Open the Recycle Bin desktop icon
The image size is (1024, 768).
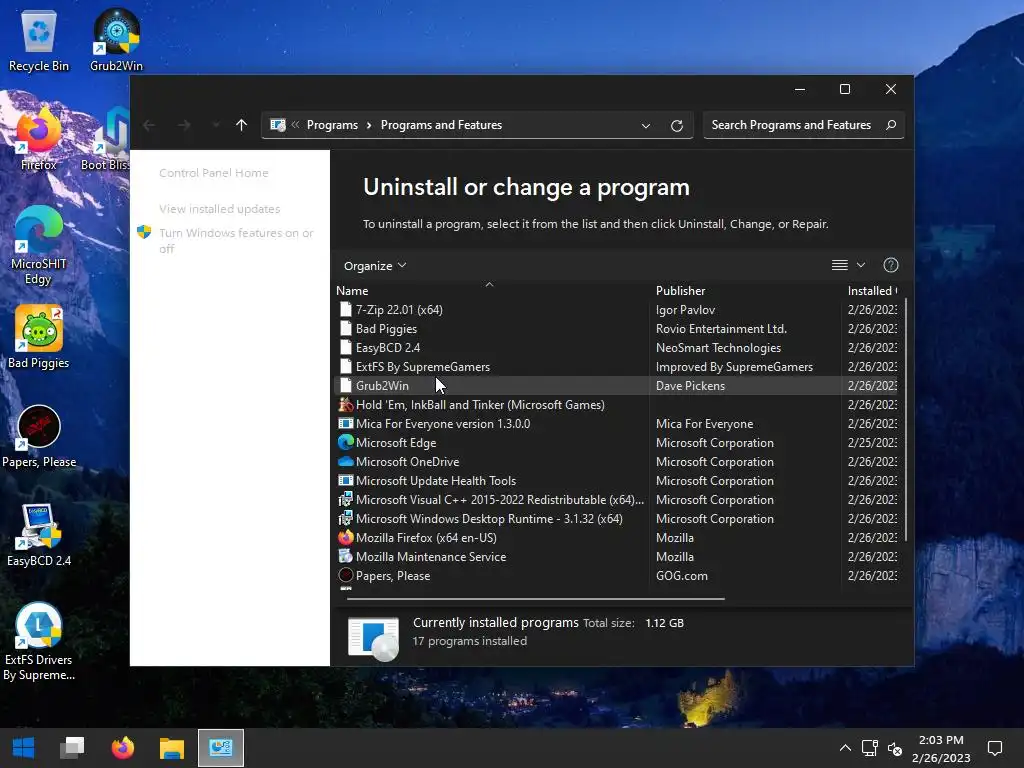point(39,40)
